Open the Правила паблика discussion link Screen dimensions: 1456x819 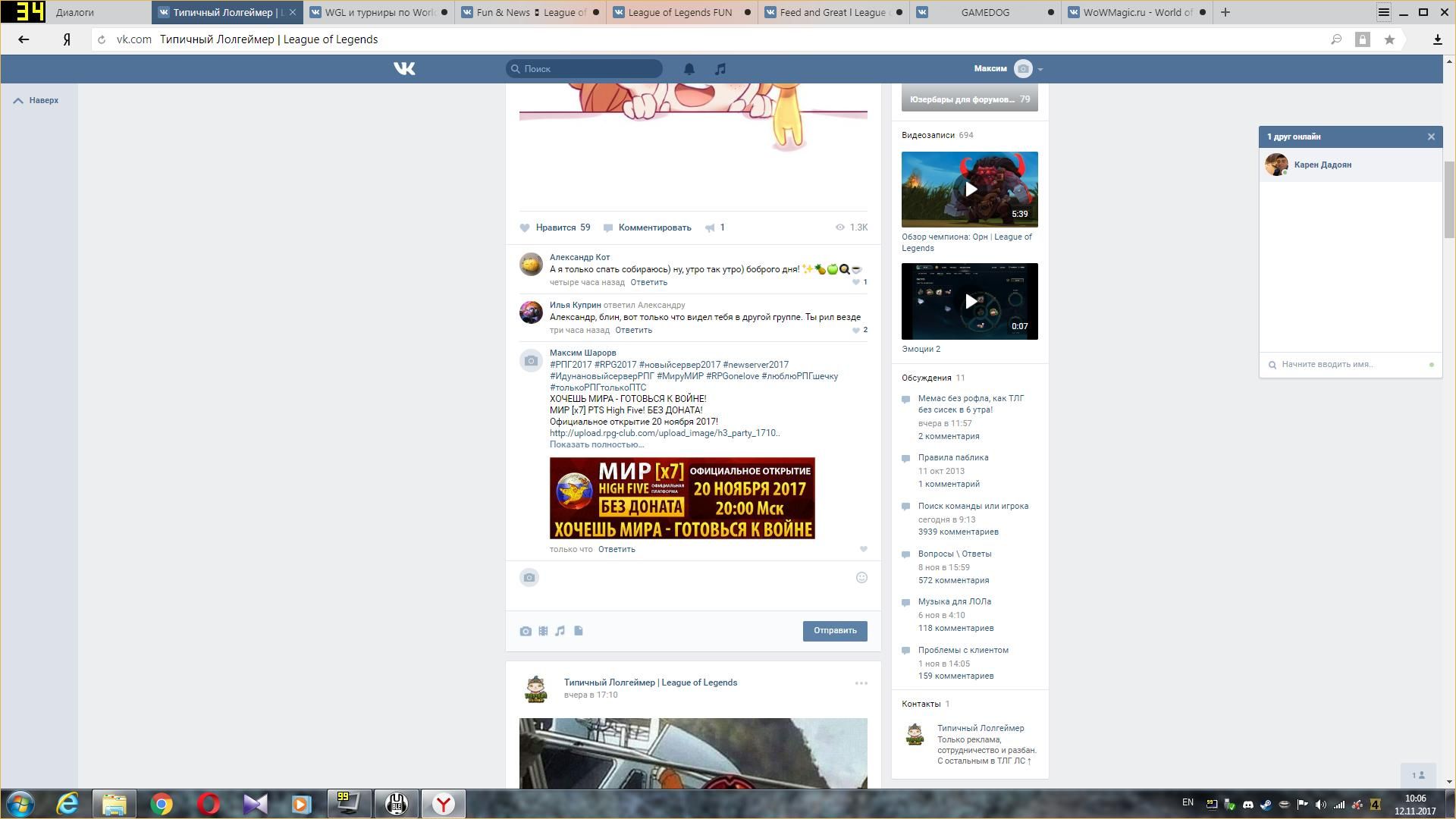click(x=952, y=457)
